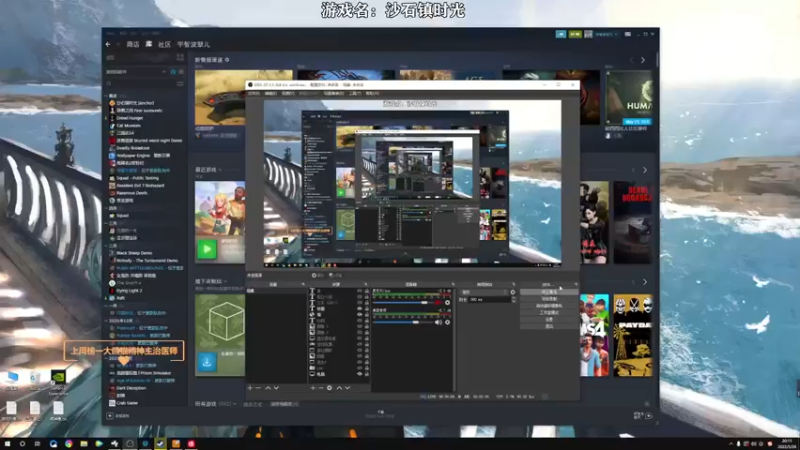800x450 pixels.
Task: Remove selected scene with minus icon in OBS
Action: click(x=258, y=388)
